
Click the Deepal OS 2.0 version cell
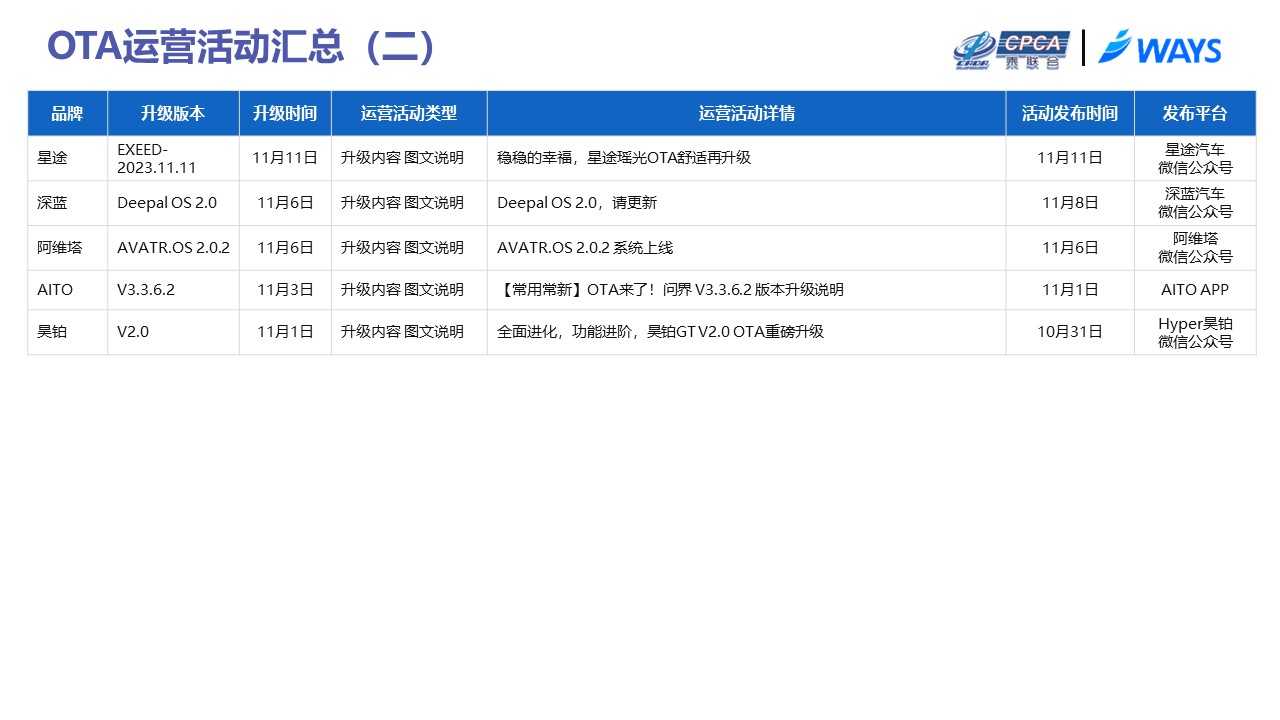[x=173, y=203]
